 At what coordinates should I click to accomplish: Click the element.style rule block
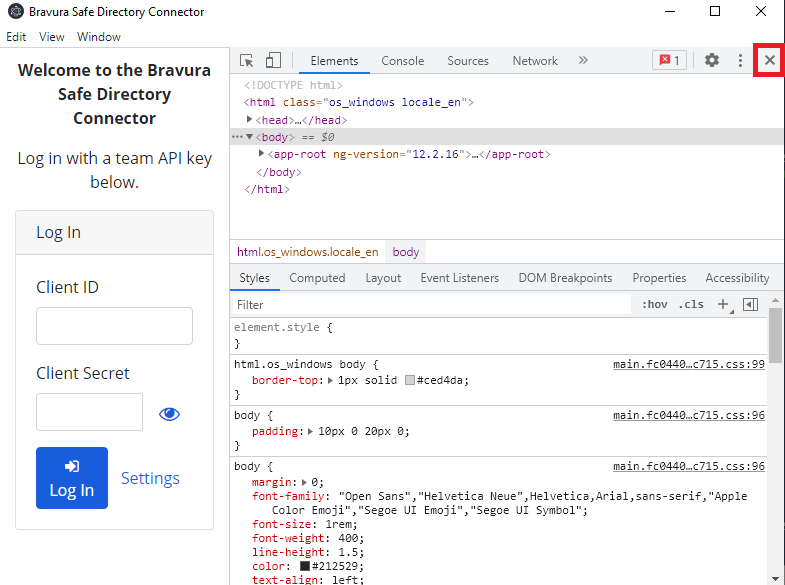[499, 335]
